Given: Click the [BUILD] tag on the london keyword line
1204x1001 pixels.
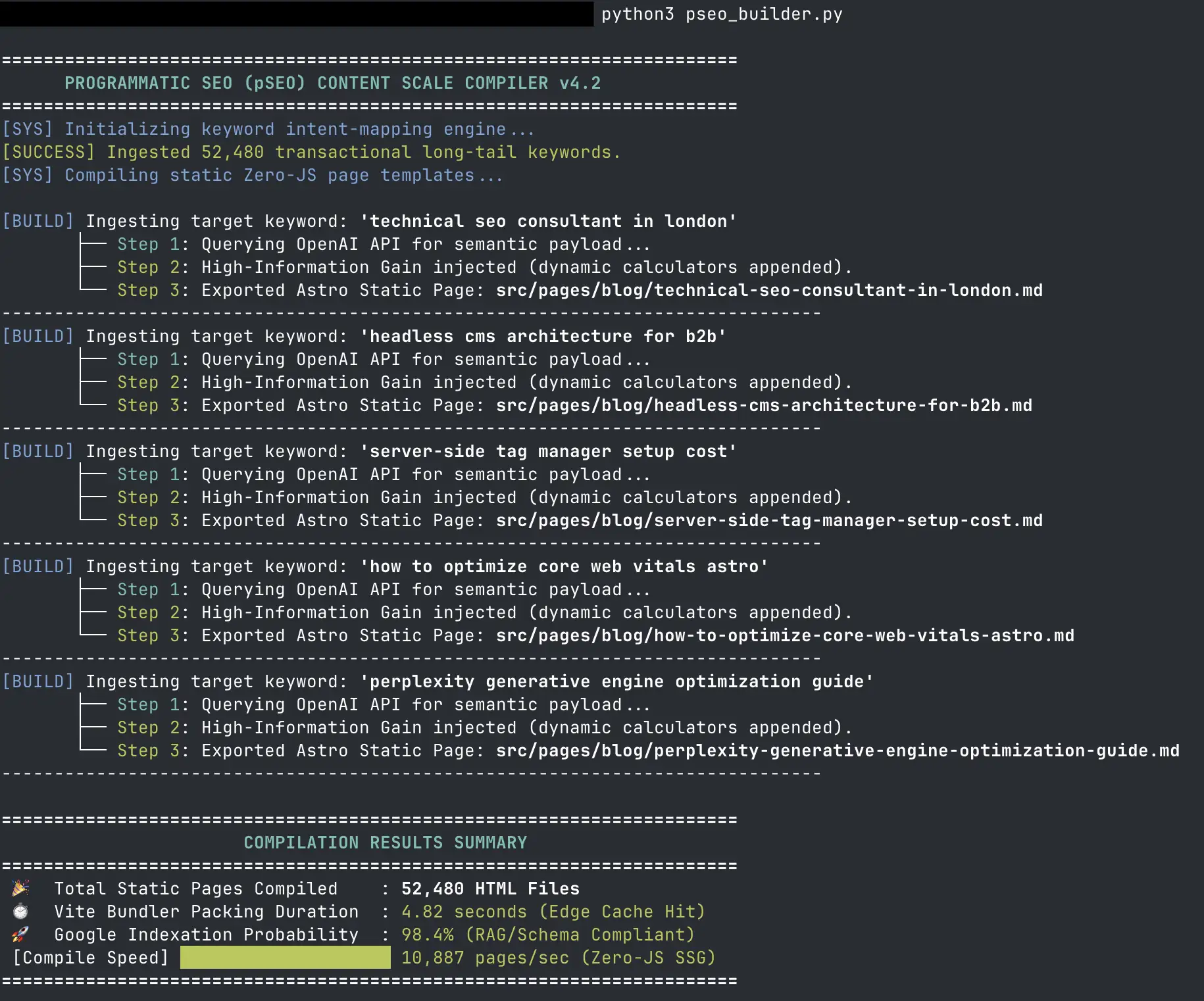Looking at the screenshot, I should 38,222.
